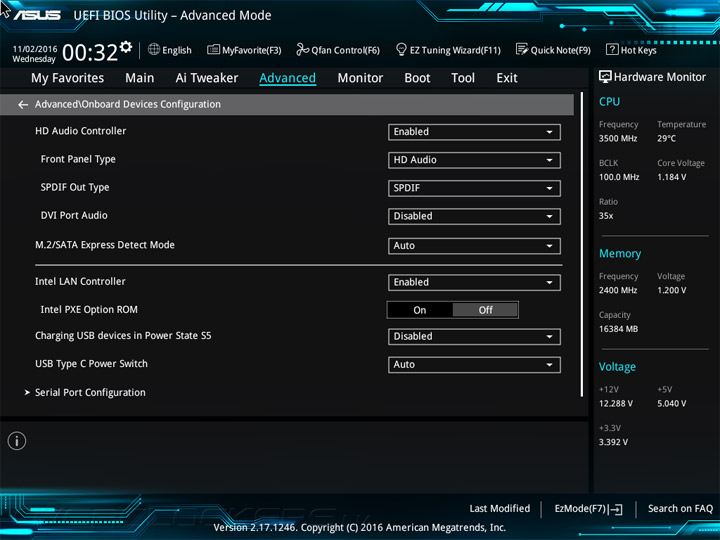Show Hot Keys label
This screenshot has height=540, width=720.
click(x=639, y=50)
